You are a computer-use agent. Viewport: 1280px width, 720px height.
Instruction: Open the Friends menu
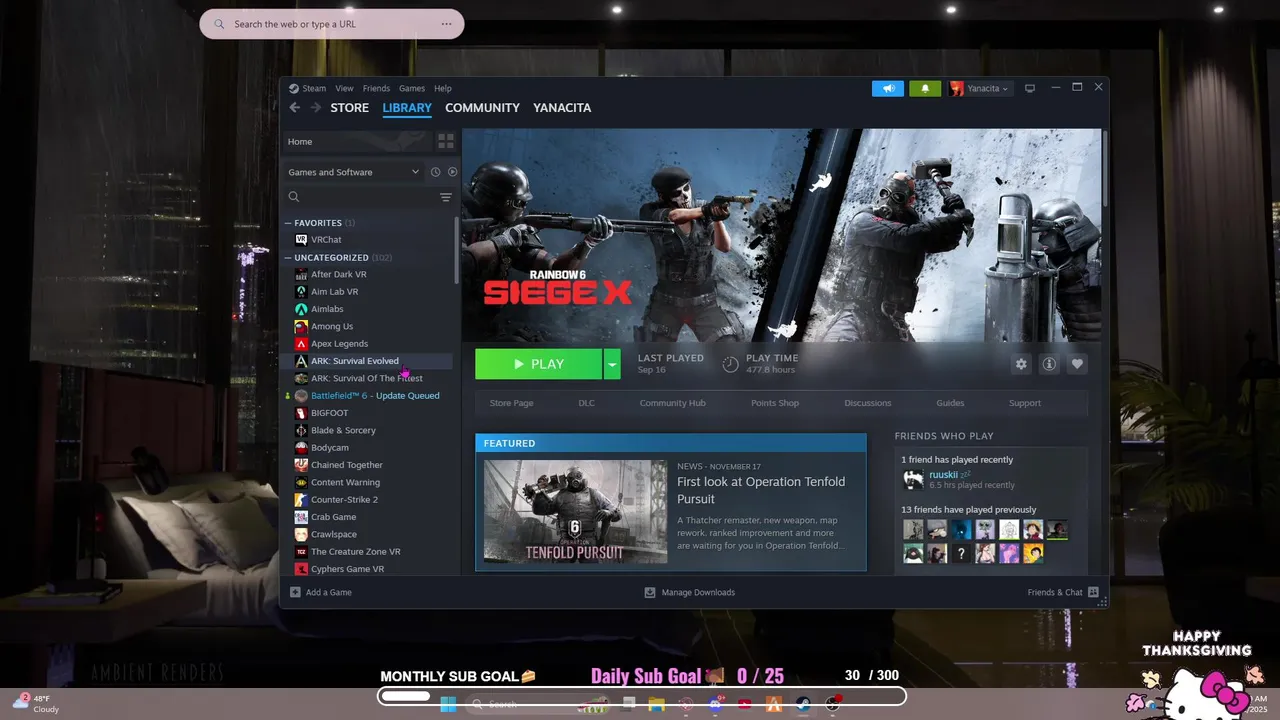pyautogui.click(x=376, y=88)
